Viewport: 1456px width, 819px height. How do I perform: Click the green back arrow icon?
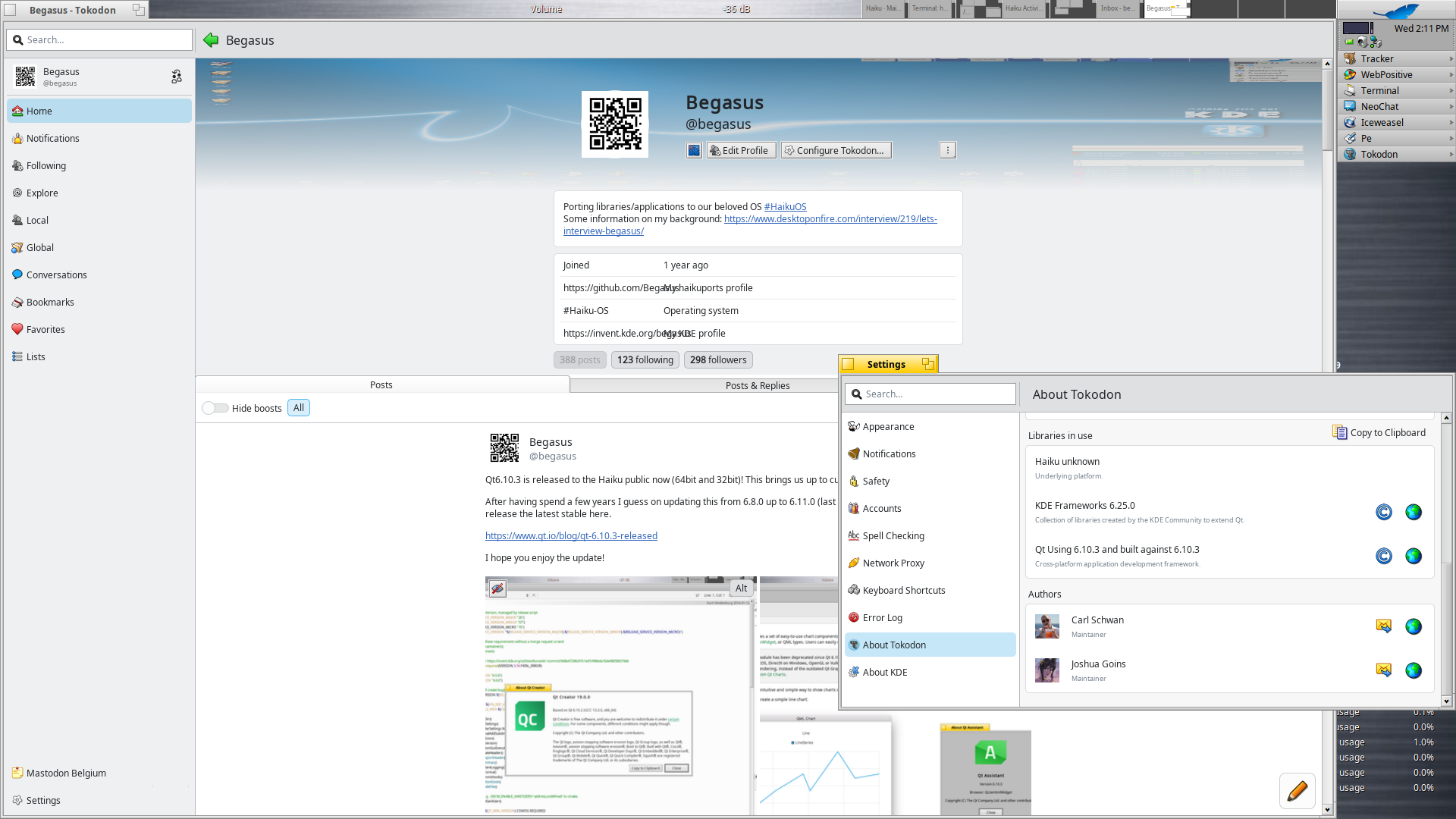pyautogui.click(x=211, y=40)
